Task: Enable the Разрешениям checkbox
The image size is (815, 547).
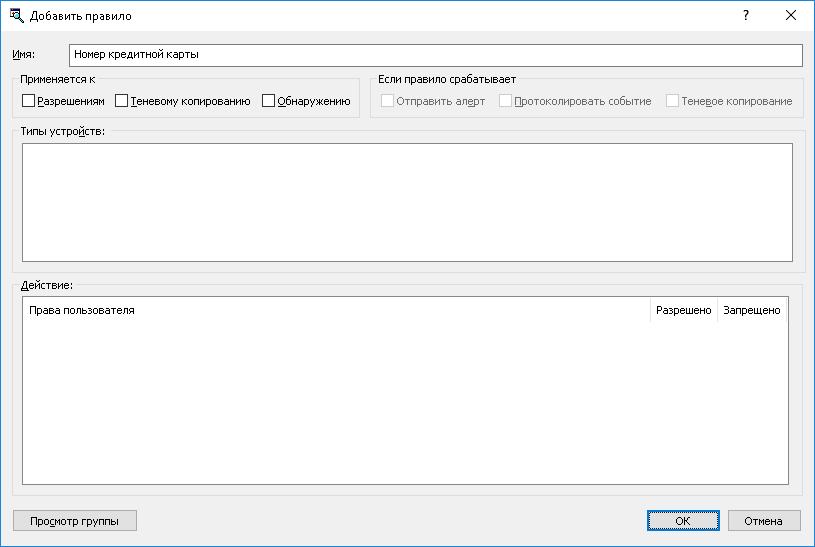Action: point(29,101)
